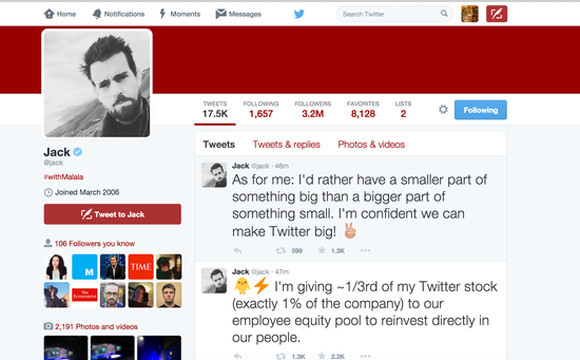Open The Economist follower avatar
Viewport: 580px width, 360px height.
[85, 295]
